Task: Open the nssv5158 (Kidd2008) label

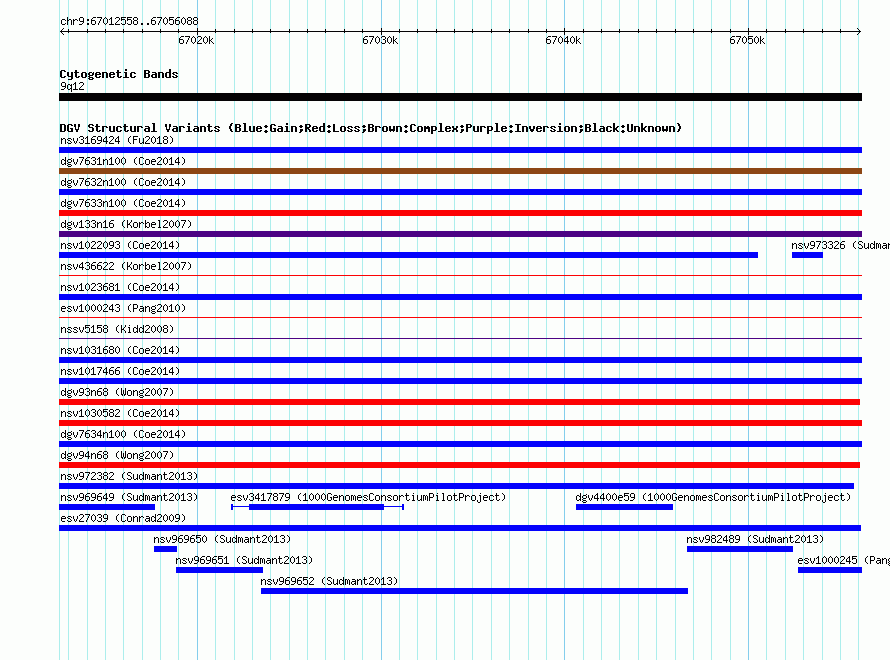Action: pyautogui.click(x=117, y=329)
